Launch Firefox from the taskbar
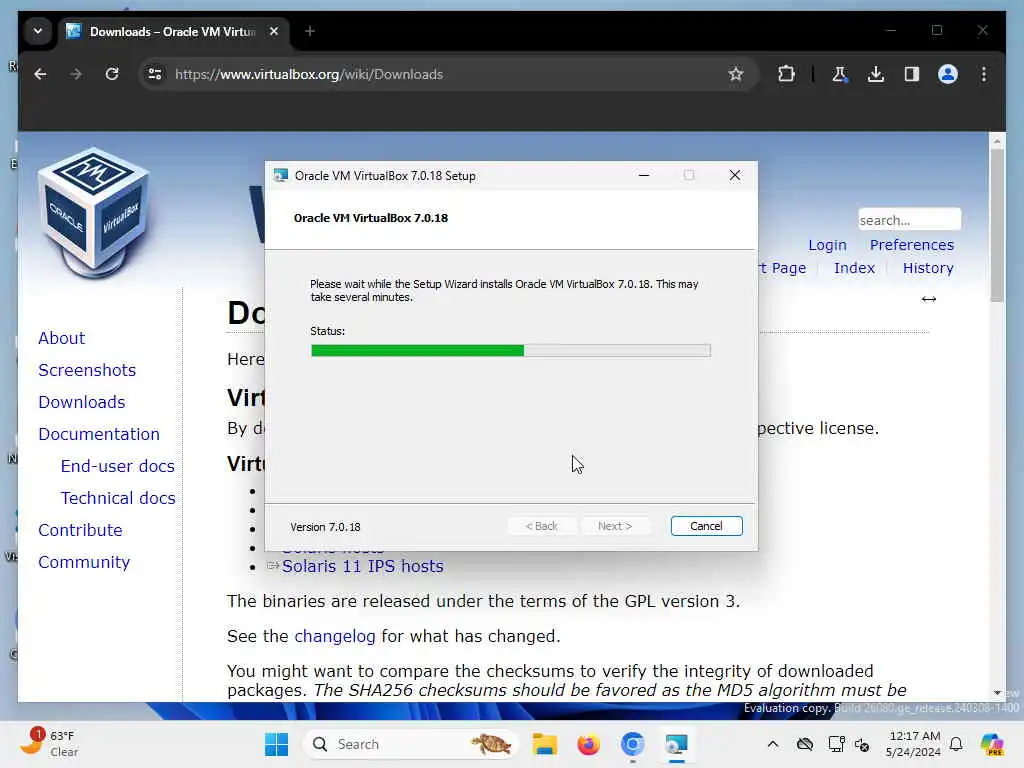 (x=588, y=744)
